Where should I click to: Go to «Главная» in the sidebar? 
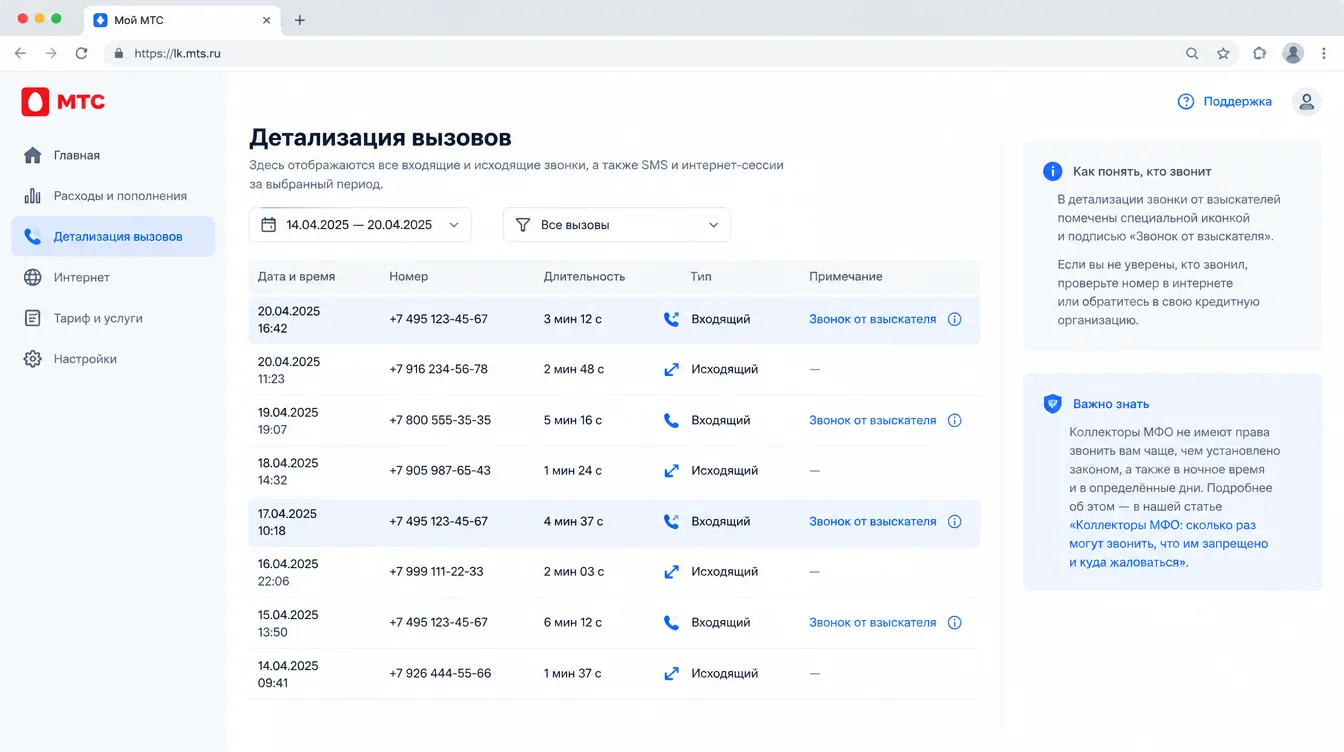pos(113,155)
